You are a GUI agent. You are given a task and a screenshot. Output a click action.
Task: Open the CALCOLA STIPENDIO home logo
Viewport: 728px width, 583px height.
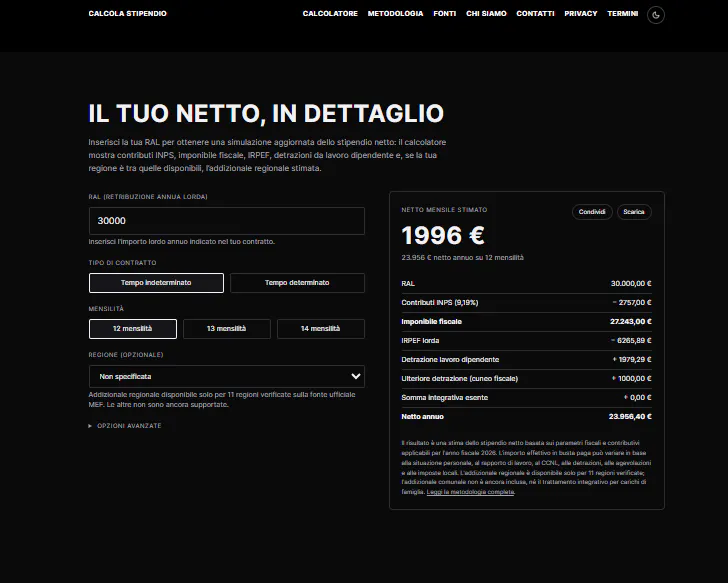128,13
